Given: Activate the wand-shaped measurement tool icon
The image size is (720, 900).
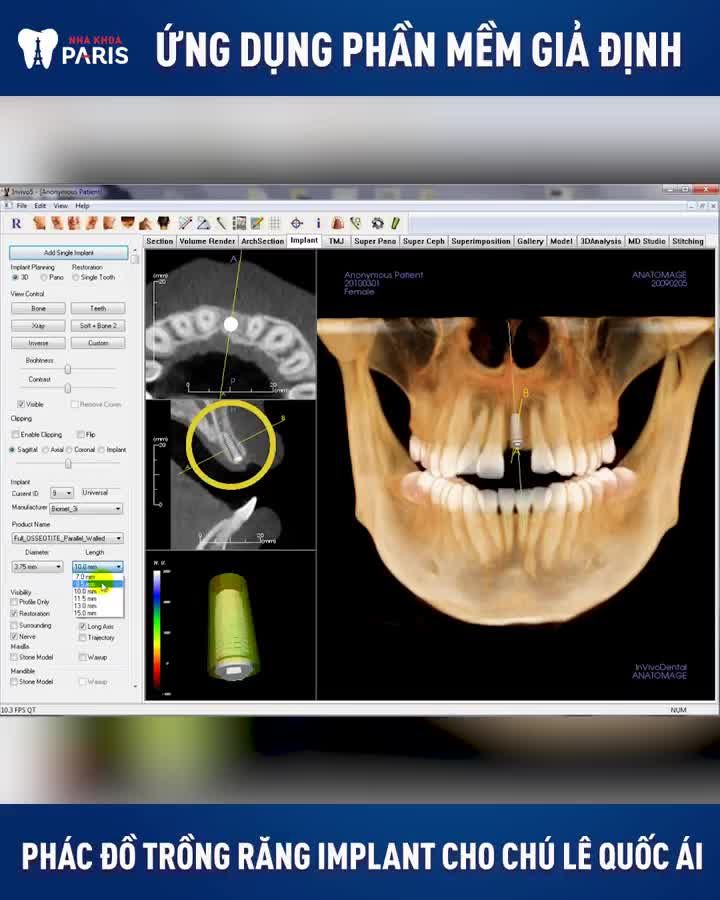Looking at the screenshot, I should (185, 223).
